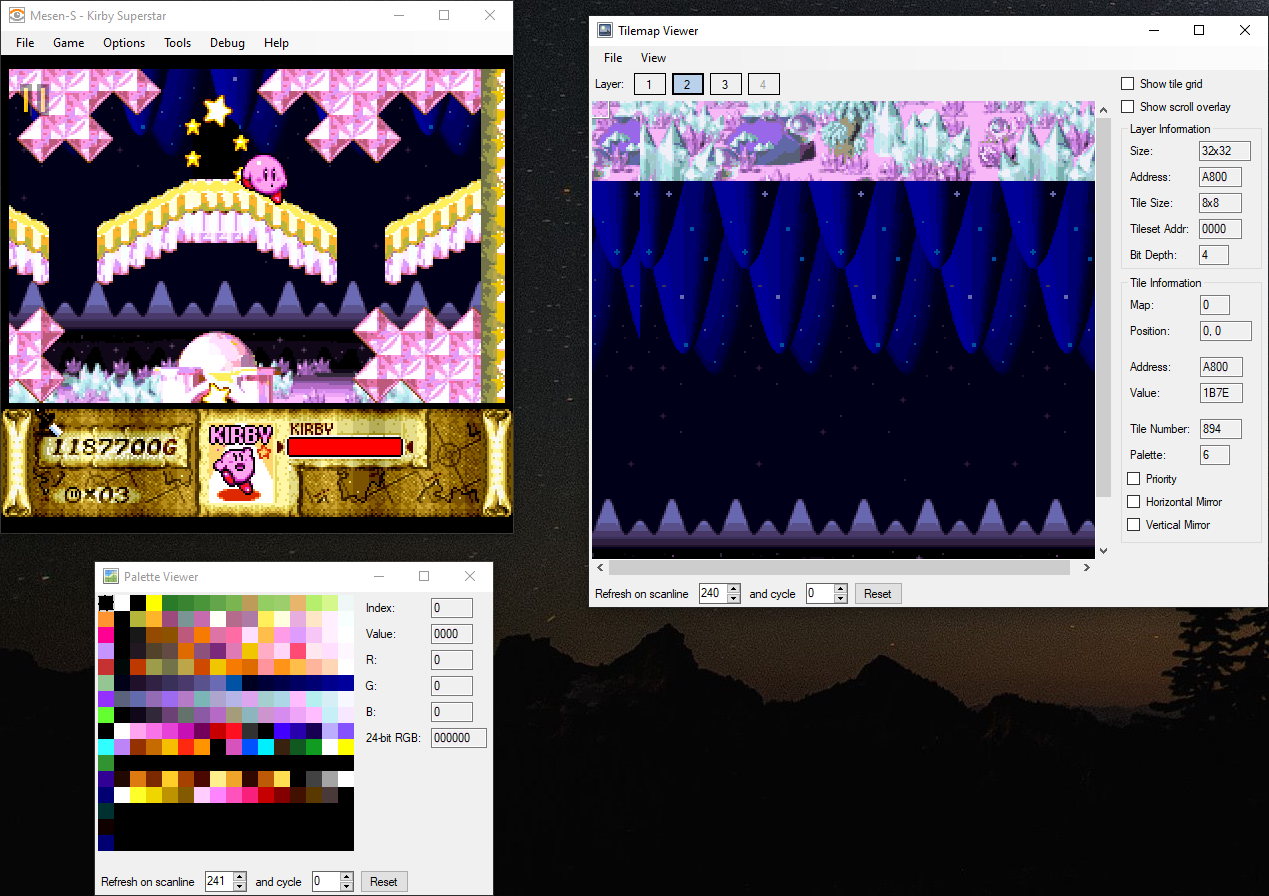
Task: Open the Help menu in Mesen-S
Action: coord(276,43)
